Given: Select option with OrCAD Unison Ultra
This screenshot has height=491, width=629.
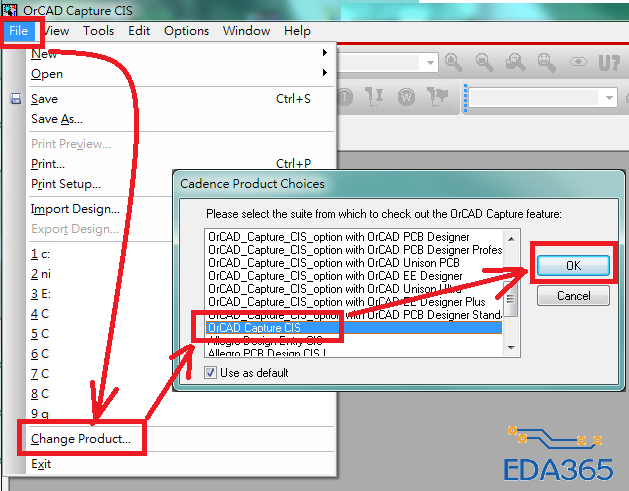Looking at the screenshot, I should tap(354, 289).
